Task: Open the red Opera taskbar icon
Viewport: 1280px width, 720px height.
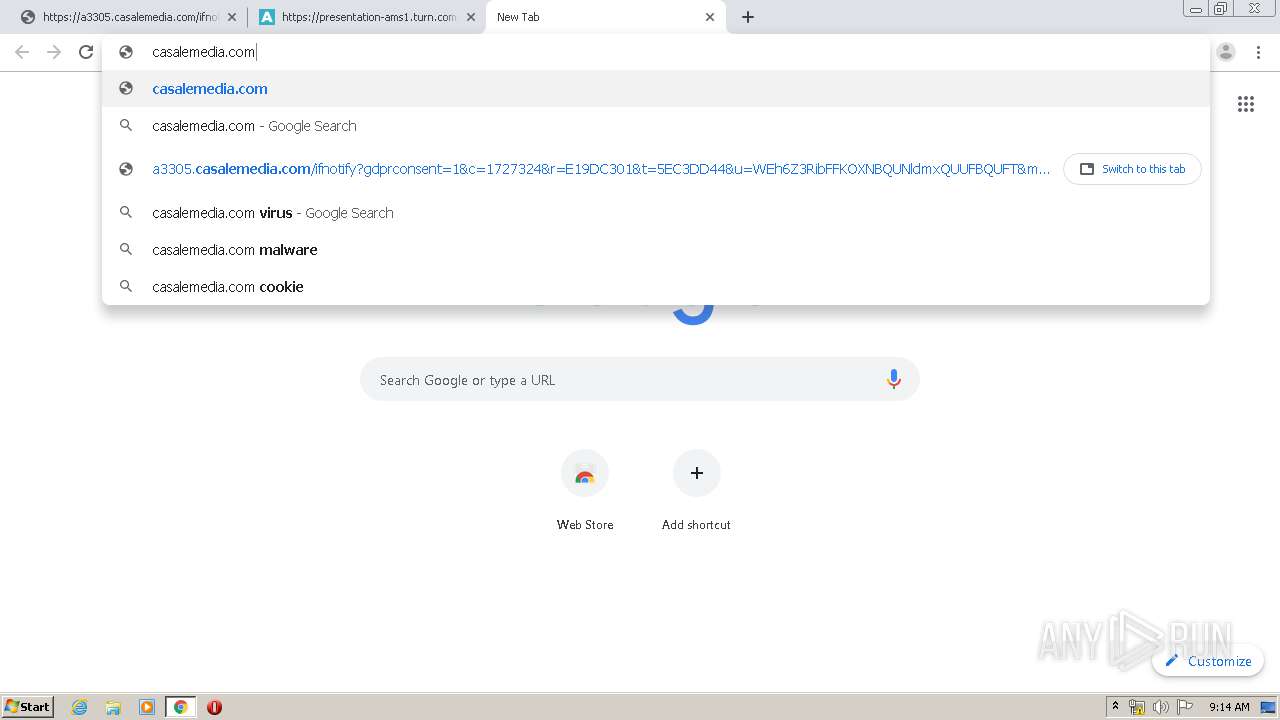Action: 214,707
